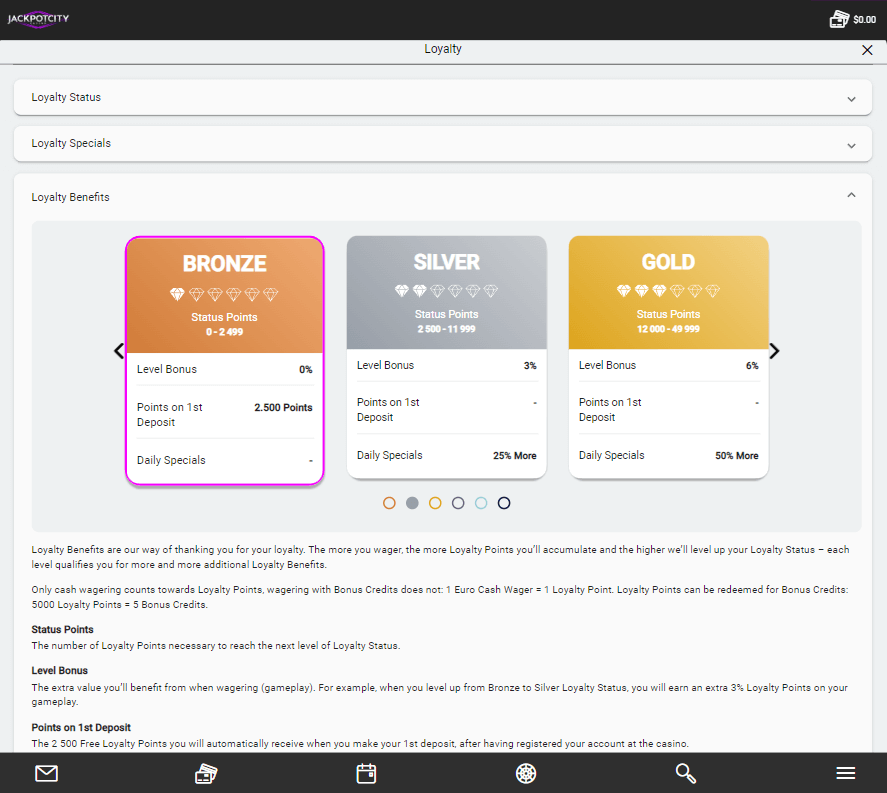Click Bronze 'Daily Specials' row label
The height and width of the screenshot is (793, 887).
click(x=171, y=460)
